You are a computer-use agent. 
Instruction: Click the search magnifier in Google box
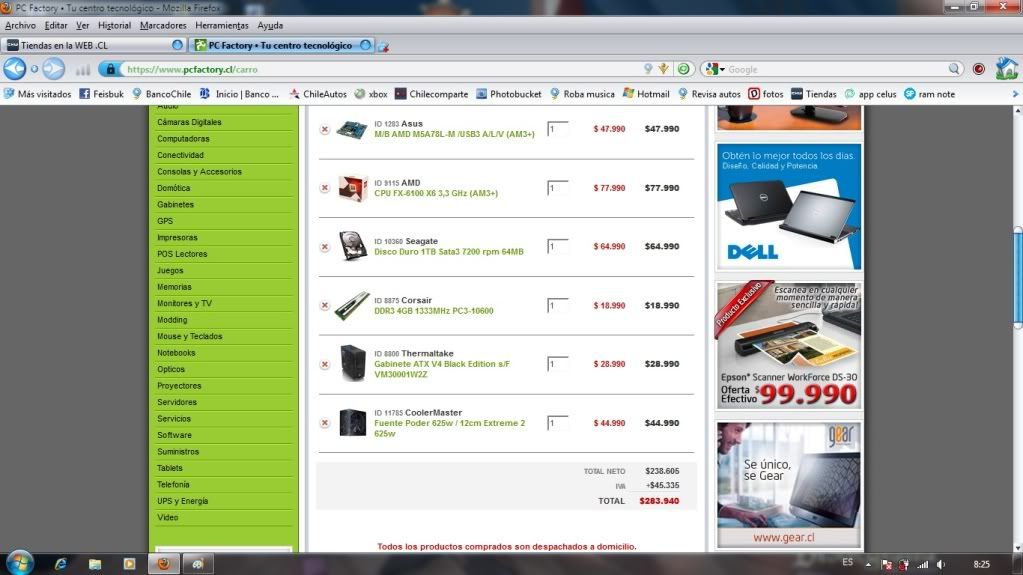click(x=954, y=69)
